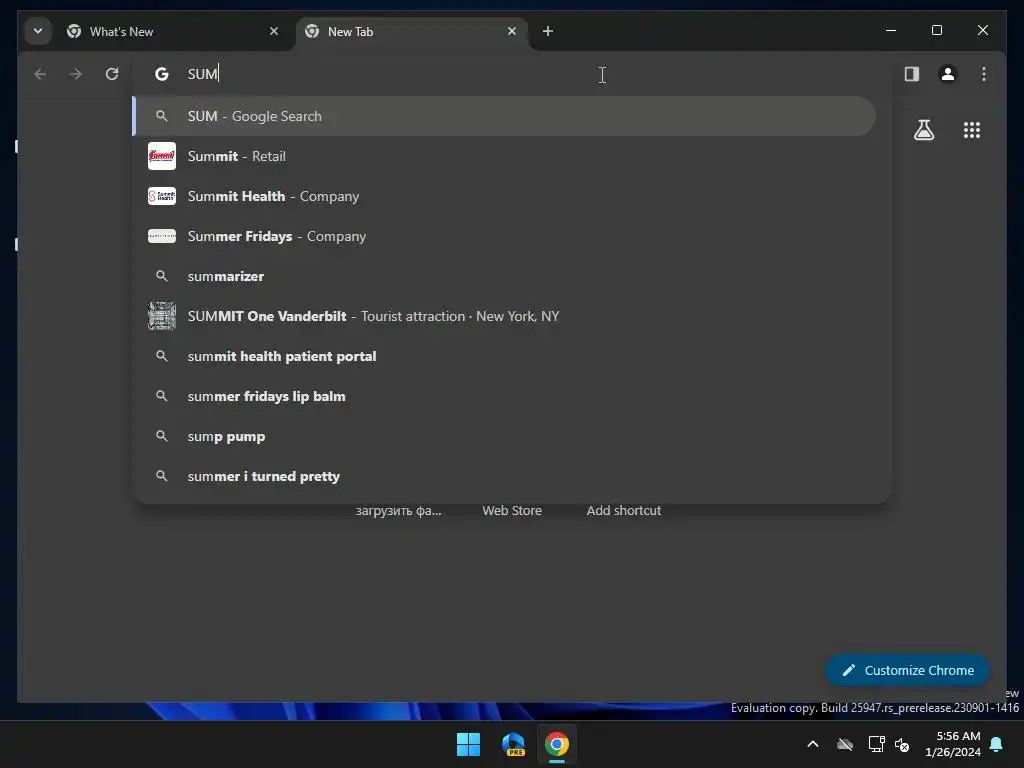Image resolution: width=1024 pixels, height=768 pixels.
Task: Open the загрузить фа... shortcut
Action: (x=398, y=511)
